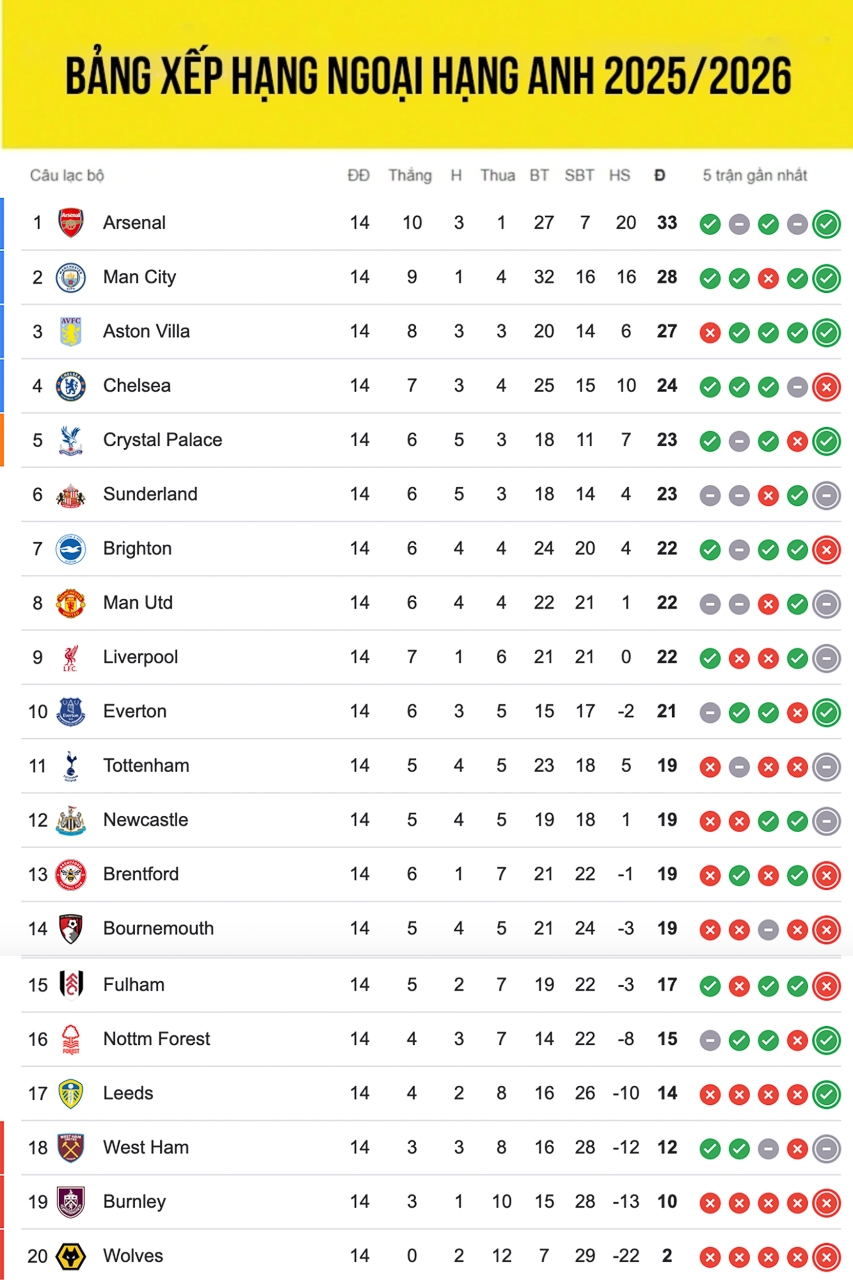Click Man Utd's points total 22
Image resolution: width=853 pixels, height=1280 pixels.
click(667, 603)
